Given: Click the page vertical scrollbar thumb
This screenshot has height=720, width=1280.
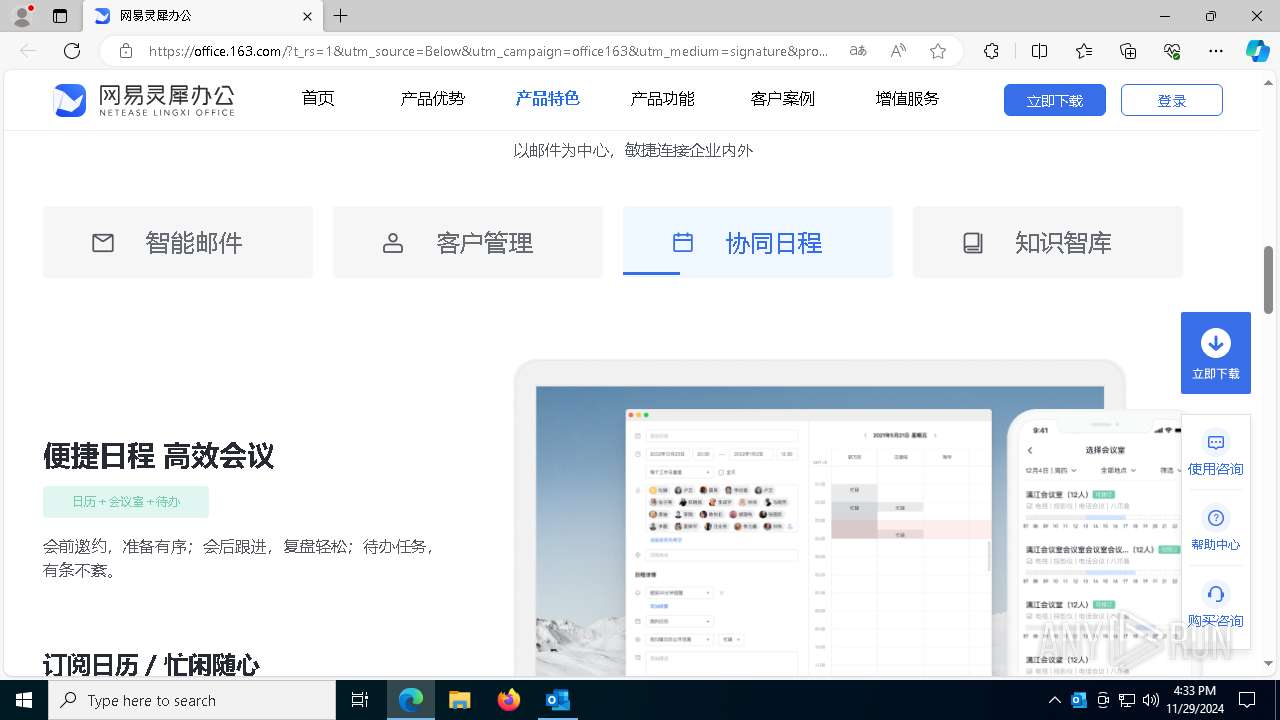Looking at the screenshot, I should 1269,280.
